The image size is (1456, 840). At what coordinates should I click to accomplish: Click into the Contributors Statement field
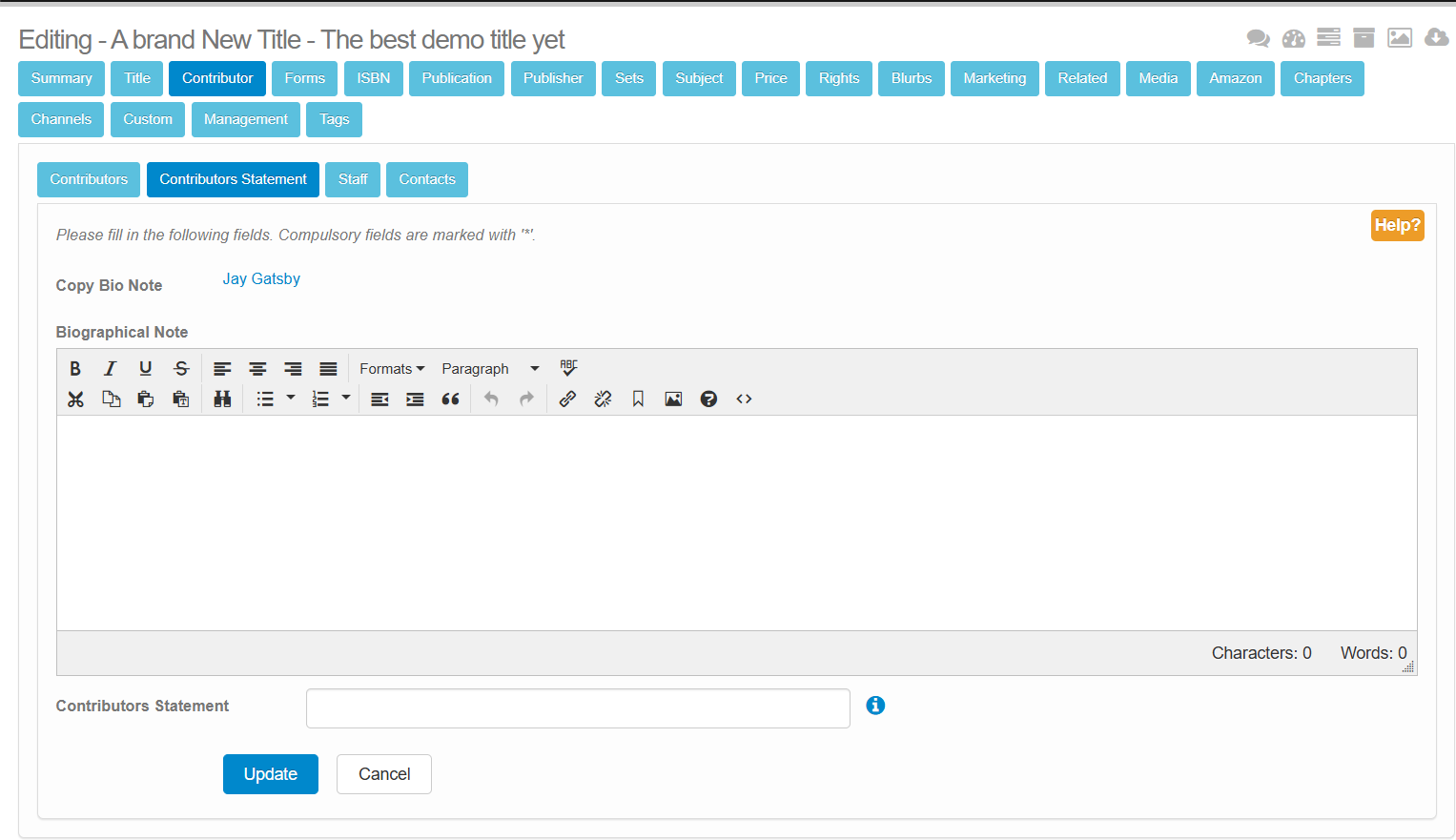(578, 708)
